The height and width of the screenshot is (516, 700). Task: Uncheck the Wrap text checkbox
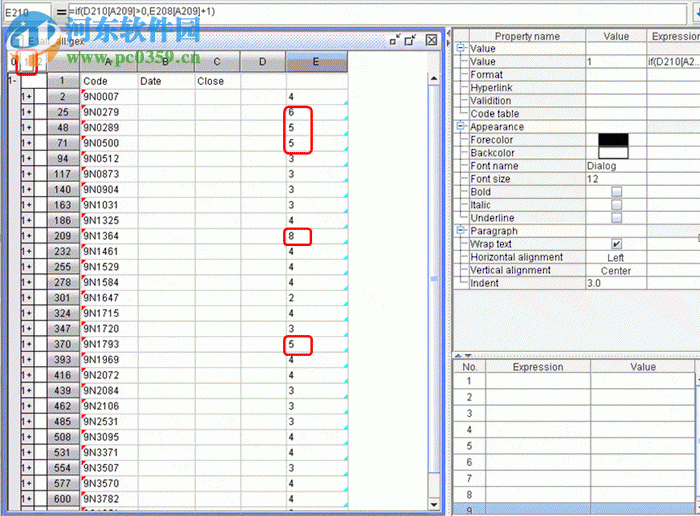617,244
